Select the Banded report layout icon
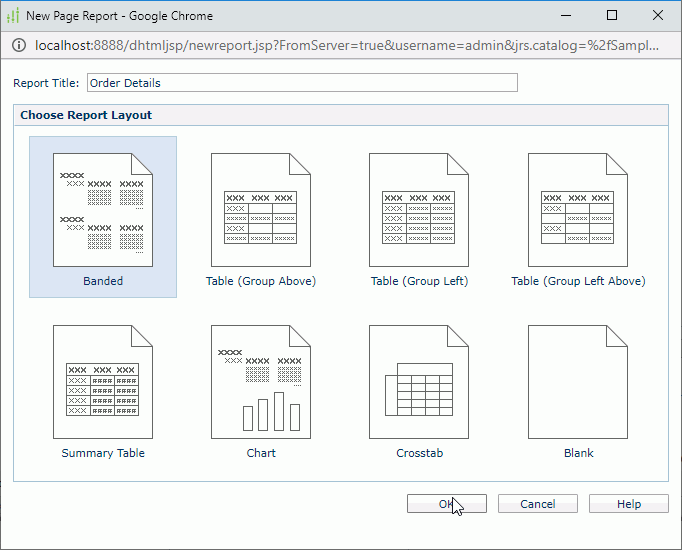This screenshot has height=550, width=682. (103, 210)
